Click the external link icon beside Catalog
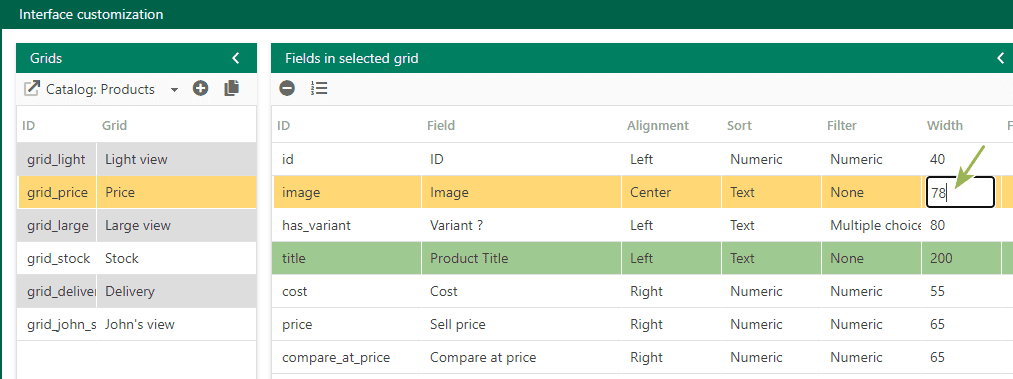This screenshot has height=379, width=1013. (x=32, y=89)
